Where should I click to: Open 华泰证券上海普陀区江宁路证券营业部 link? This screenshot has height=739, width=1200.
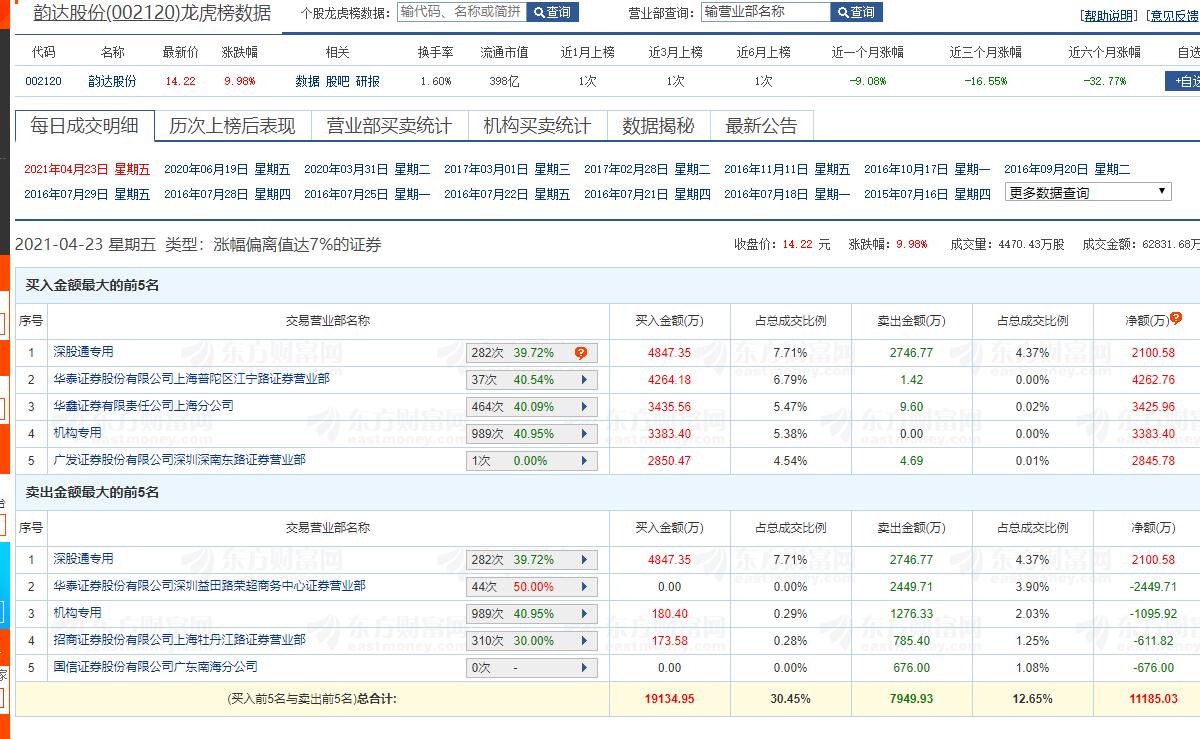191,379
